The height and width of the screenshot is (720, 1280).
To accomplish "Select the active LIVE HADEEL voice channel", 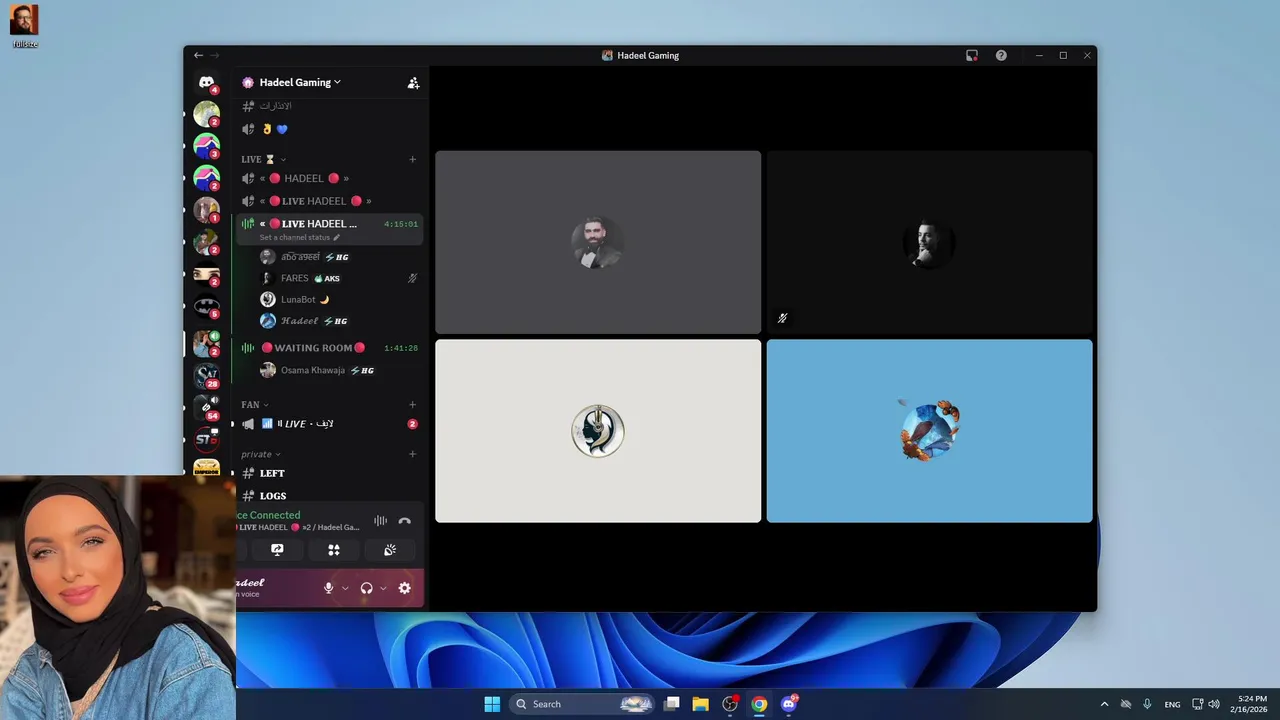I will coord(328,224).
